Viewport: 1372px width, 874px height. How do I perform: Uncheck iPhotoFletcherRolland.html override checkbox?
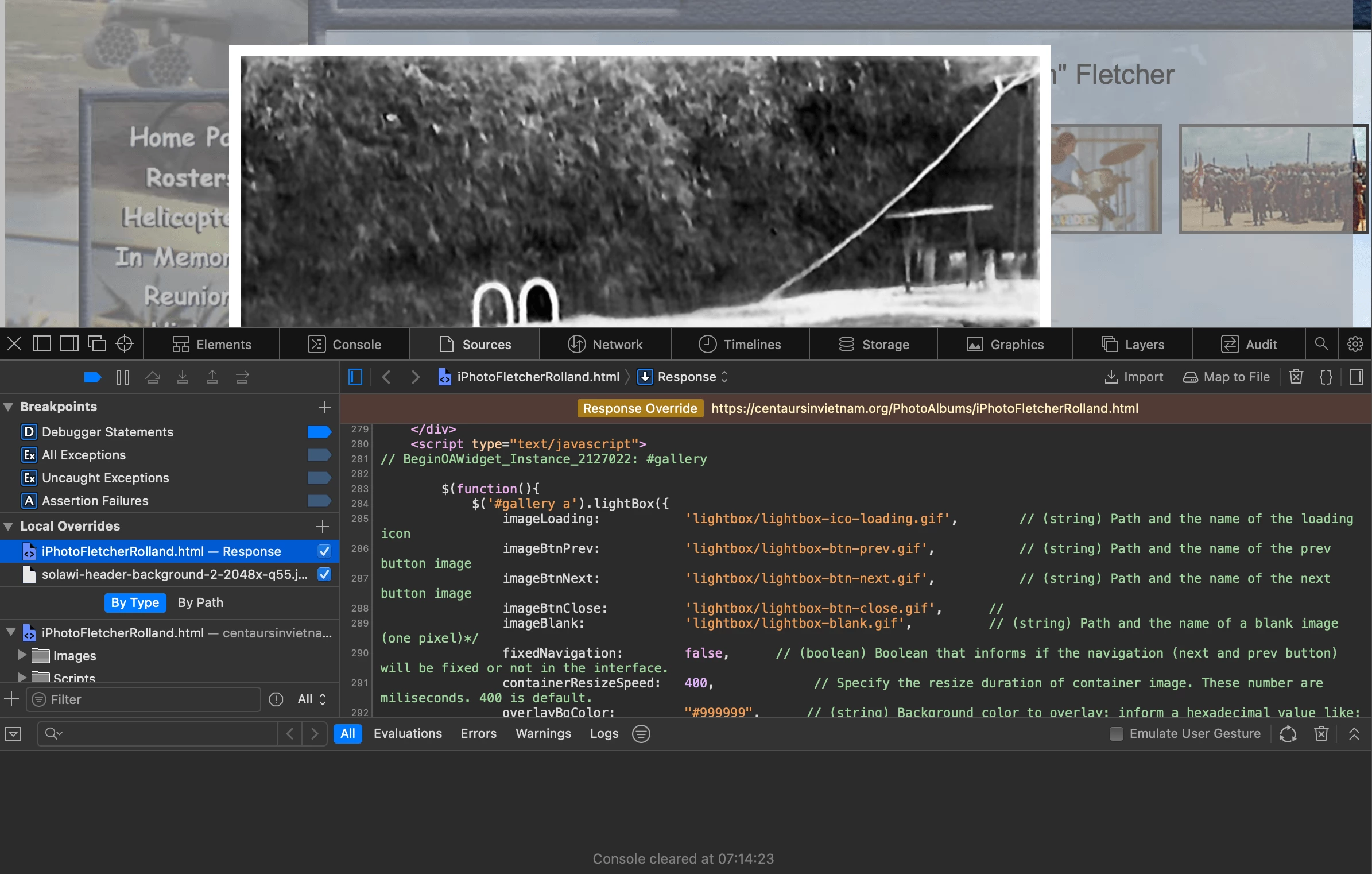pos(324,551)
